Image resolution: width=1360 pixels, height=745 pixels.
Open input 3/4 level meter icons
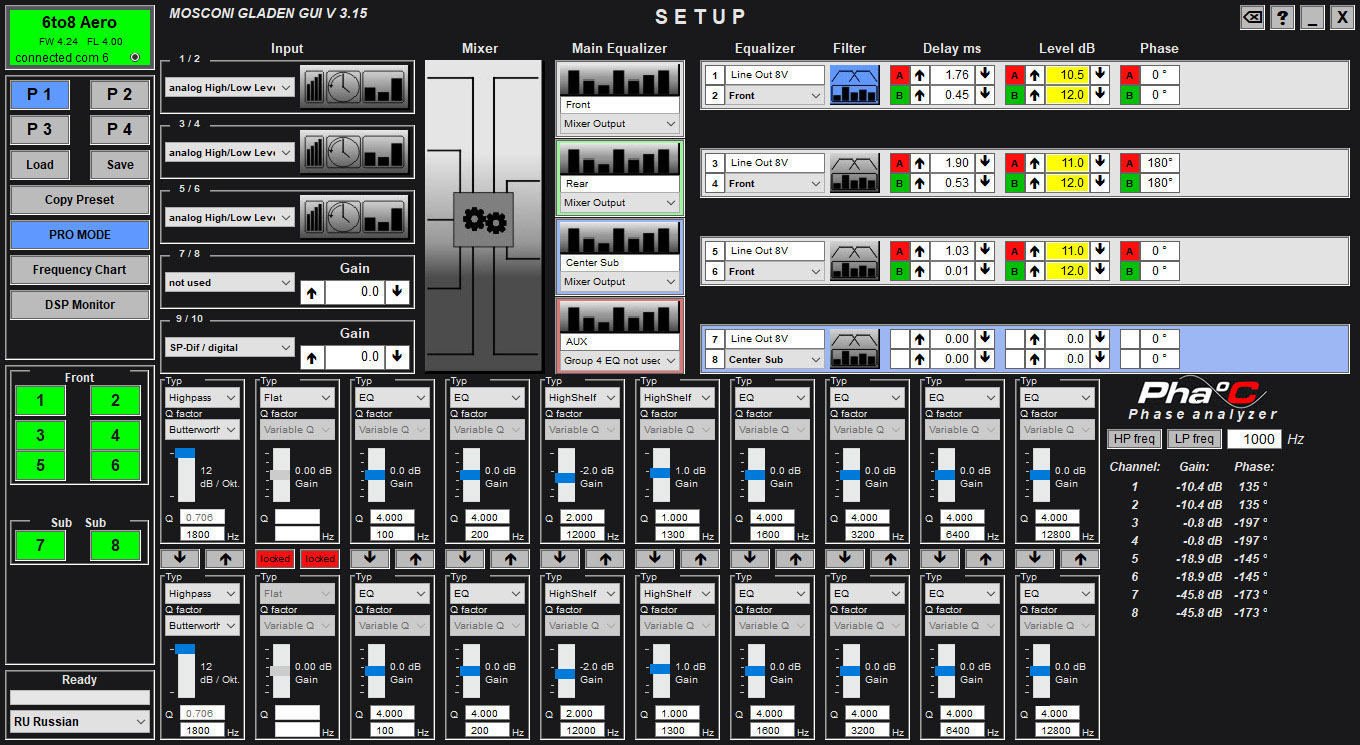click(355, 152)
